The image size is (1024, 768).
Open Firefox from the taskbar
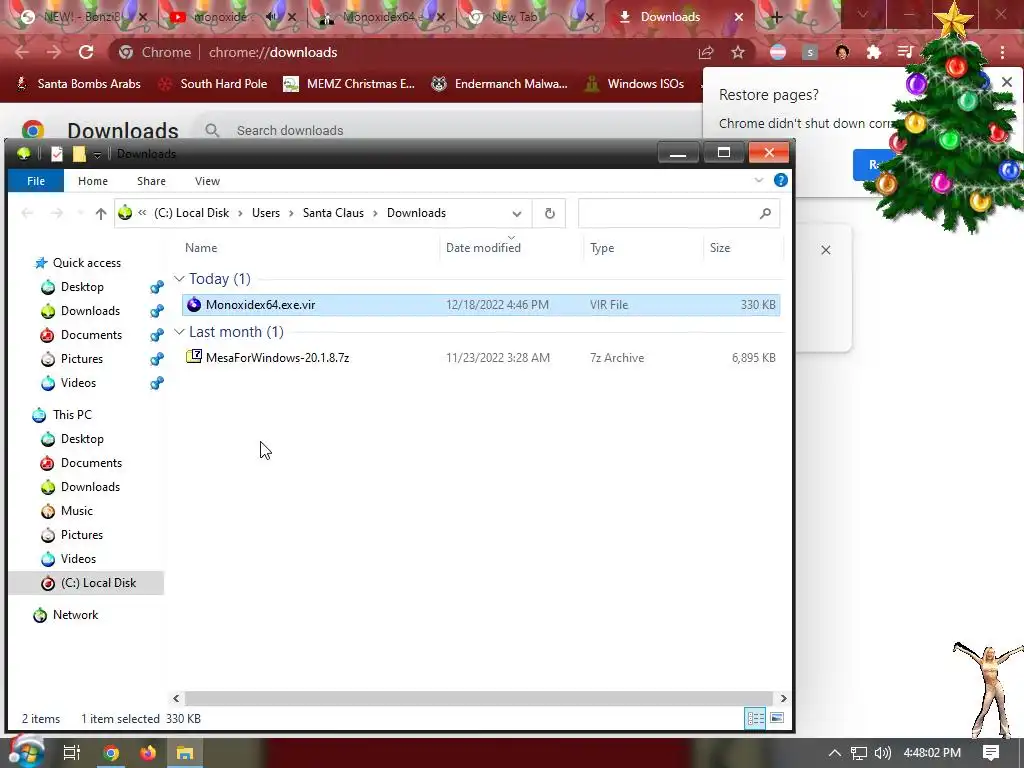[x=148, y=753]
